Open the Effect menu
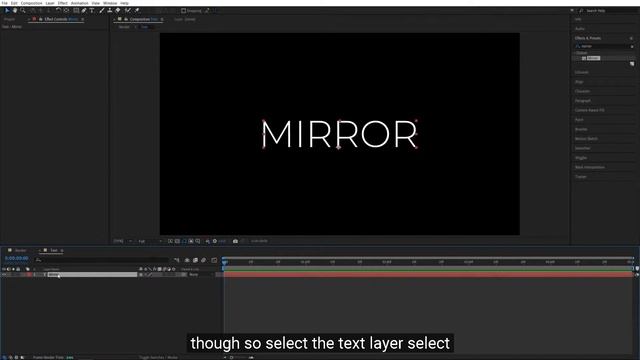 62,3
